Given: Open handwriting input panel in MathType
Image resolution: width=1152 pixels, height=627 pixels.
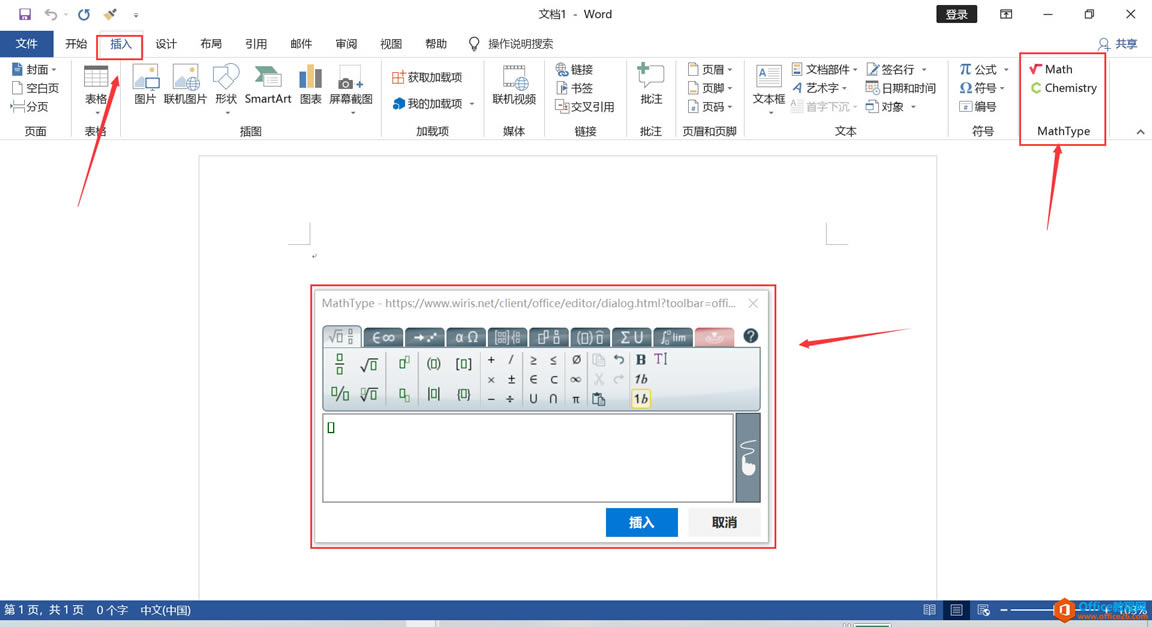Looking at the screenshot, I should pos(748,457).
